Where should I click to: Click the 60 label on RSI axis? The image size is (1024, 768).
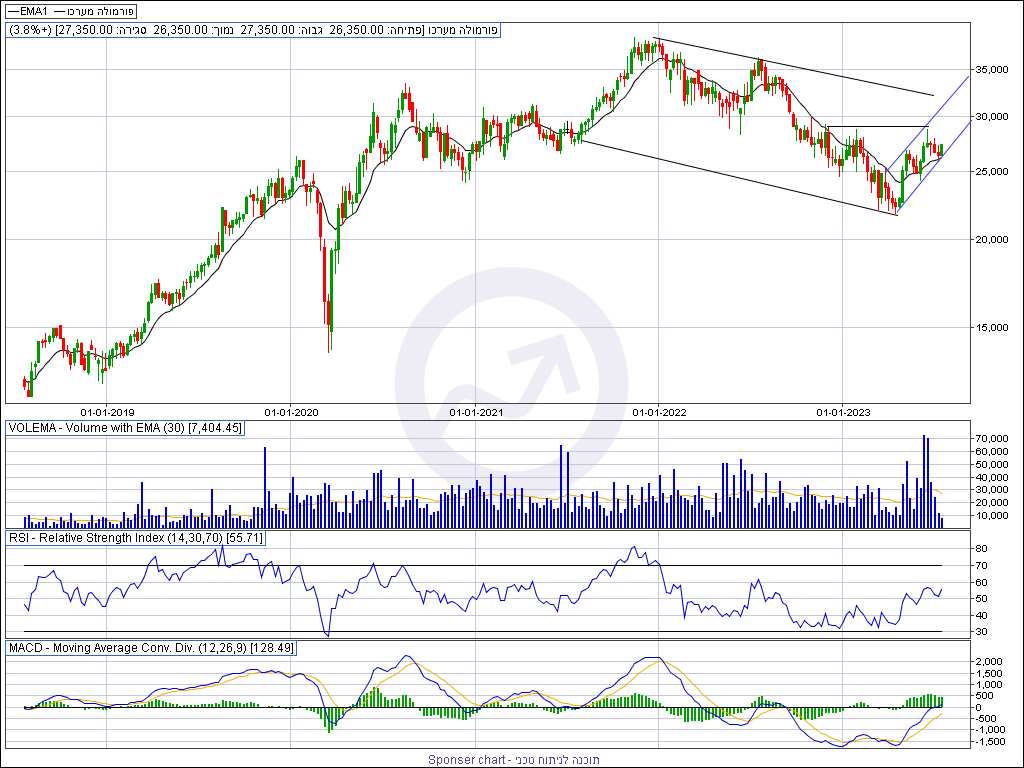[981, 583]
